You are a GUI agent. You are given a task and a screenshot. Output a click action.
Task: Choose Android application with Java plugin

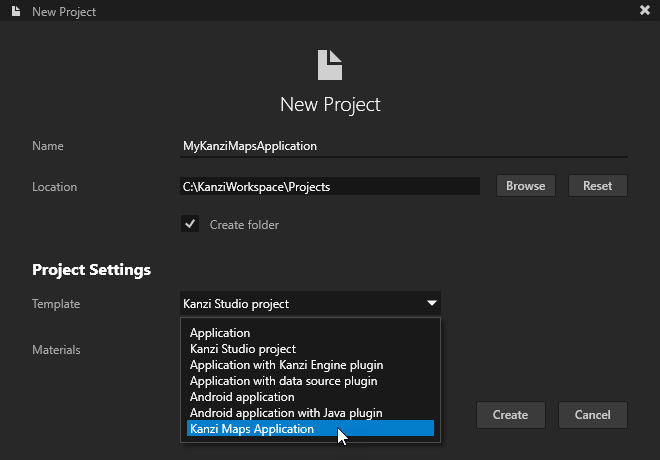310,413
